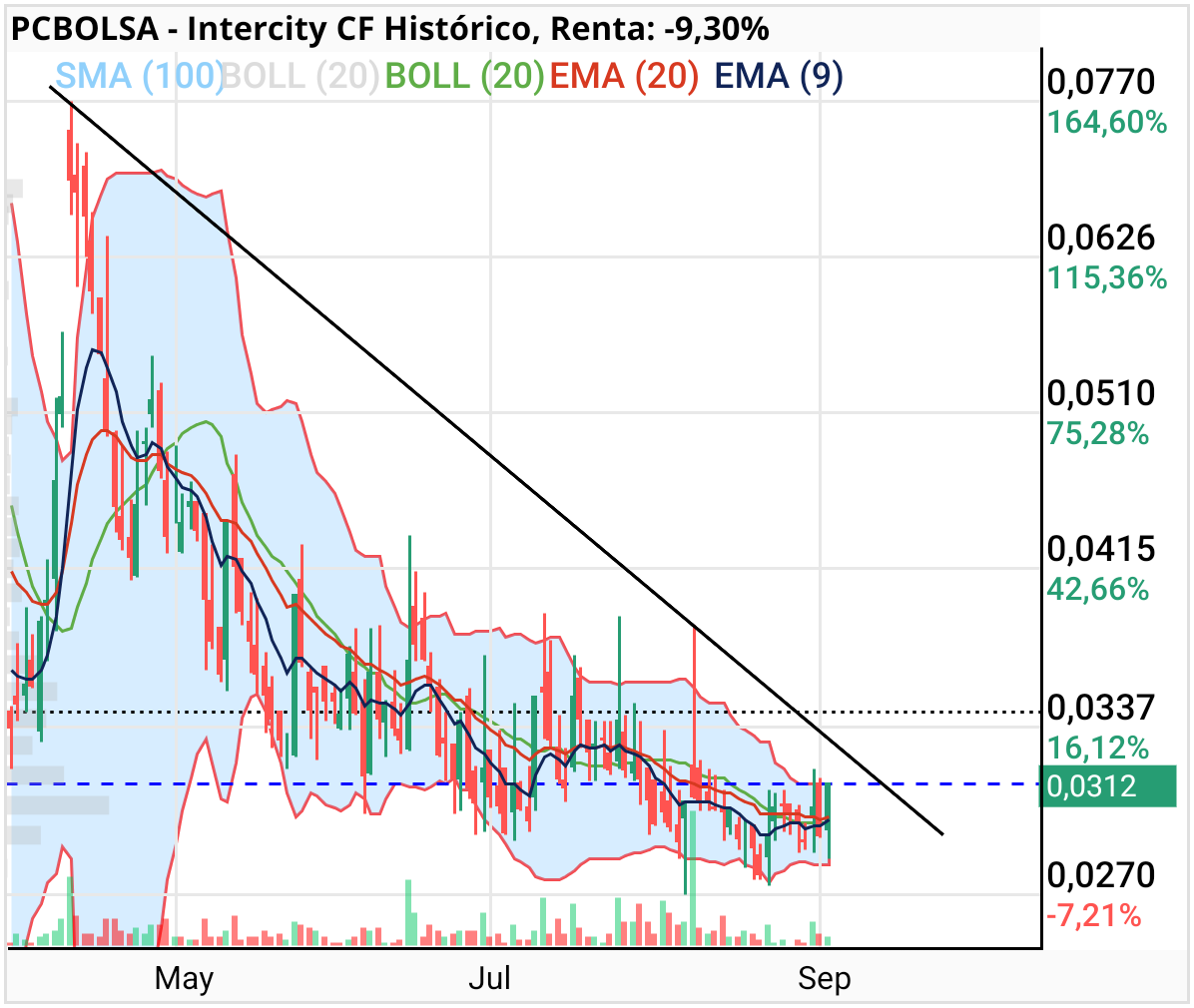Select the 16,12% percentage label
This screenshot has width=1194, height=1008.
pyautogui.click(x=1098, y=749)
